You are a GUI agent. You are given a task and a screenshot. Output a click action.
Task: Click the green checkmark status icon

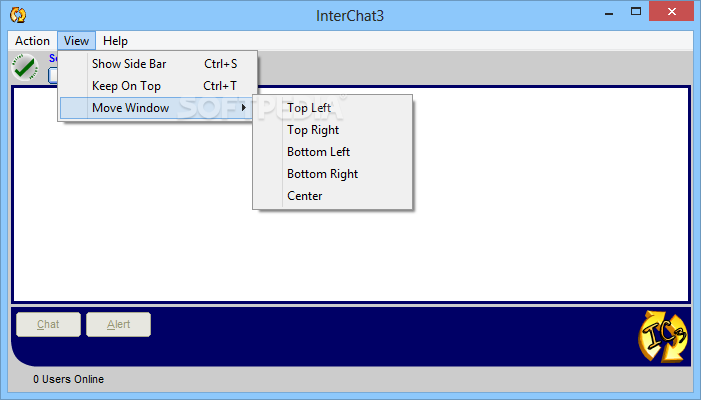point(25,67)
